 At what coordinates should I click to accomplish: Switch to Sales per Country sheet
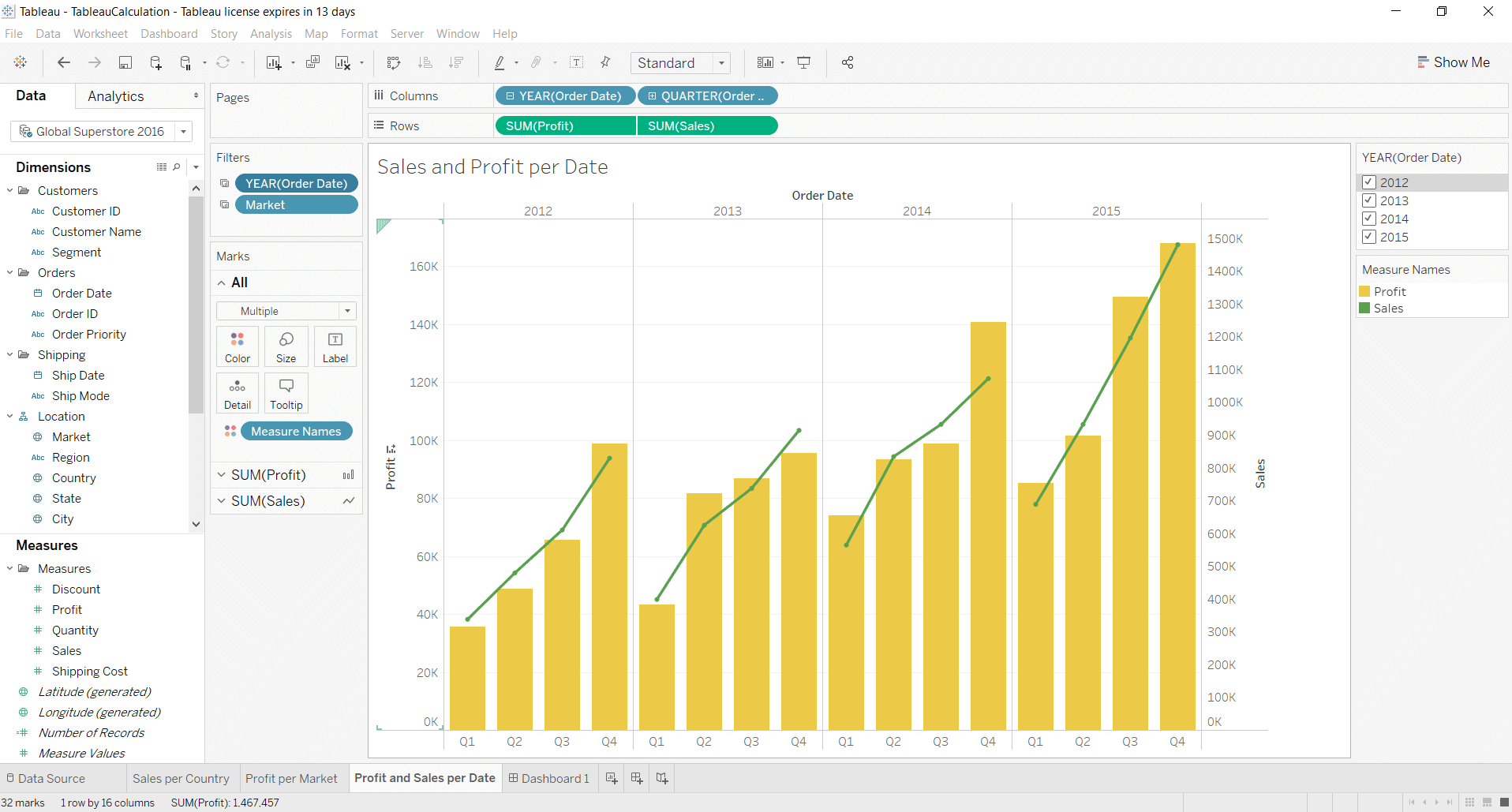[181, 778]
